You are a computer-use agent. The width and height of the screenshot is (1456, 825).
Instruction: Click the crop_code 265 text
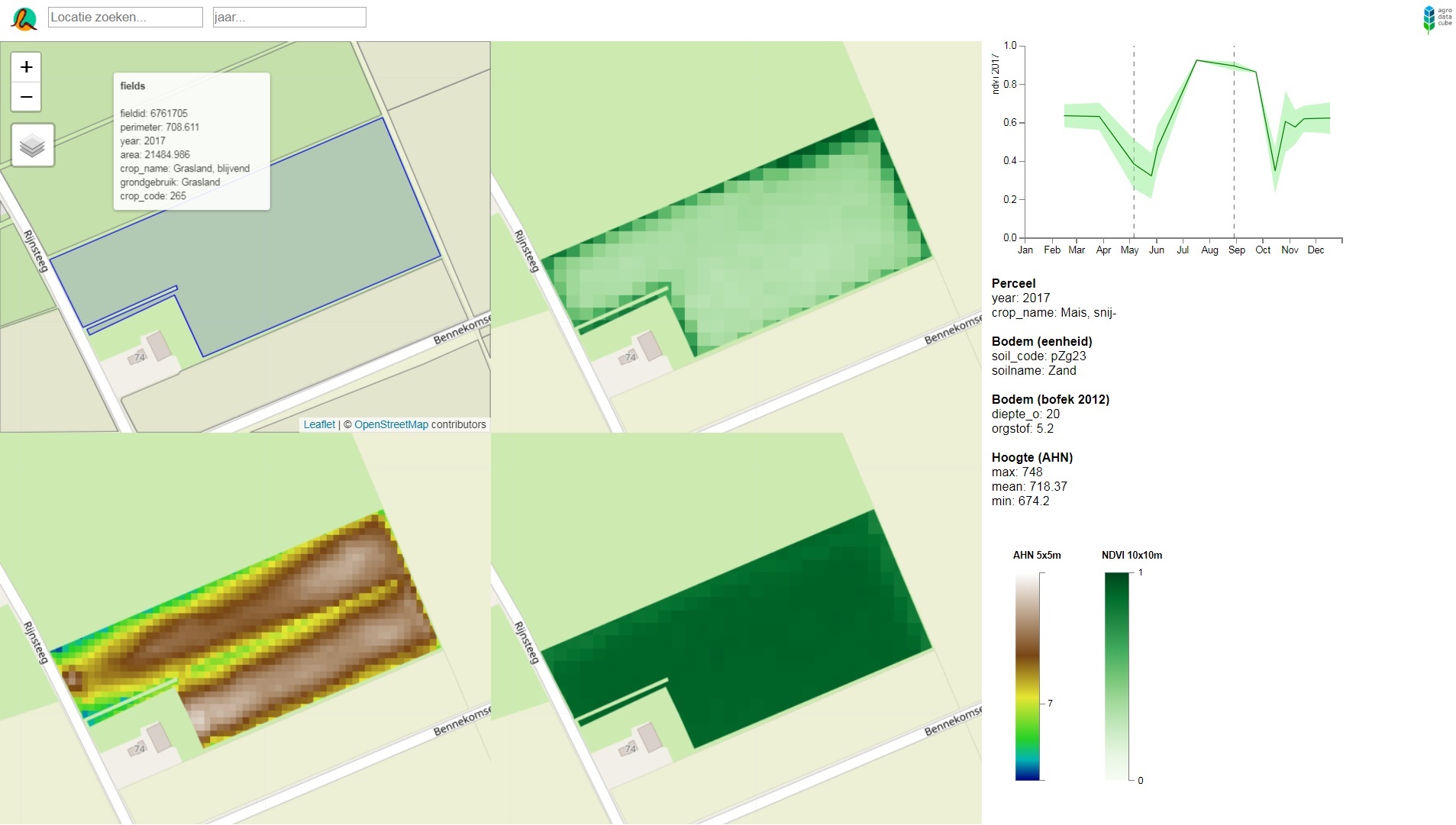tap(153, 195)
